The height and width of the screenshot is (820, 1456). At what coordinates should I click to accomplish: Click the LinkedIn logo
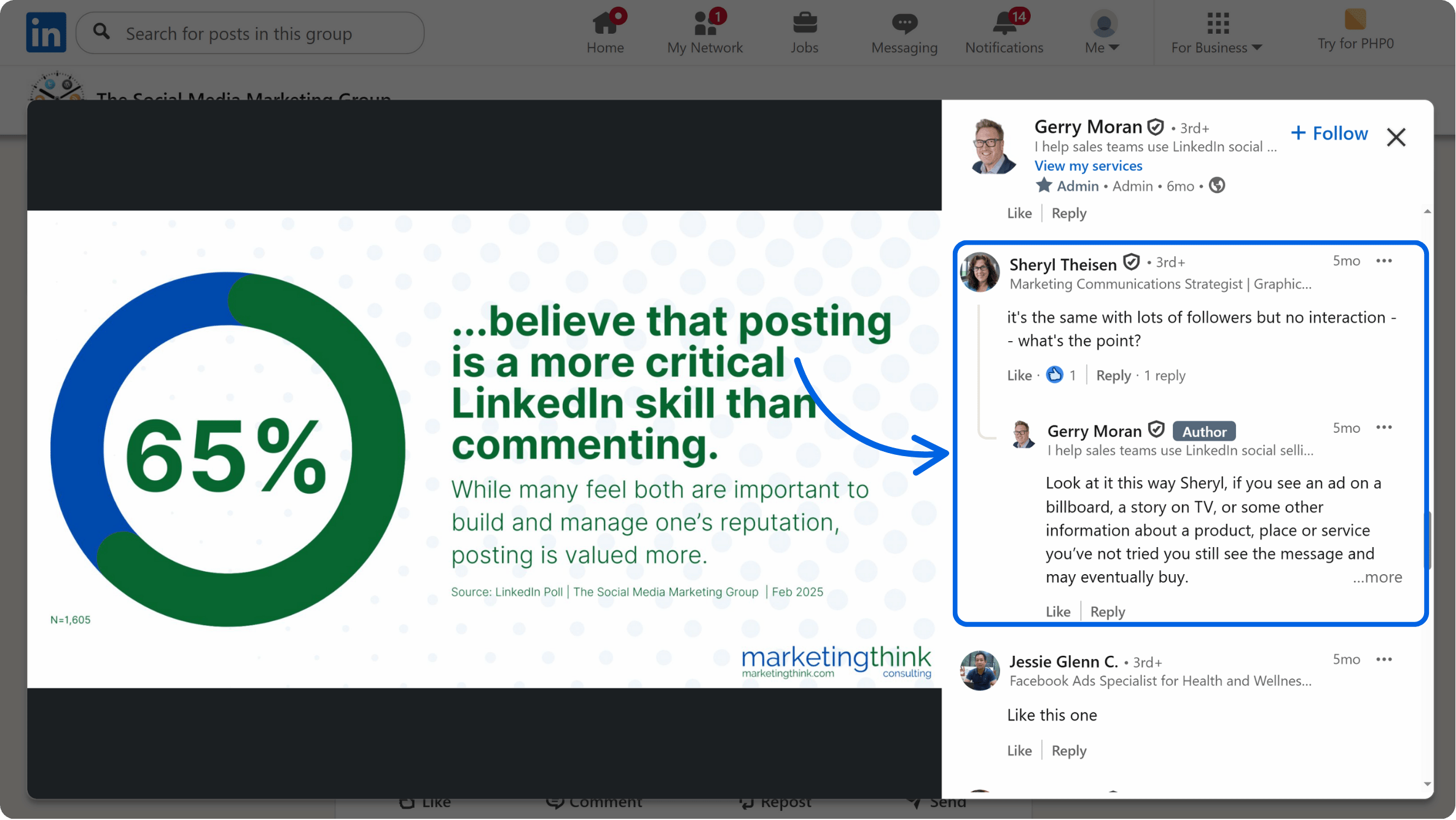(45, 31)
